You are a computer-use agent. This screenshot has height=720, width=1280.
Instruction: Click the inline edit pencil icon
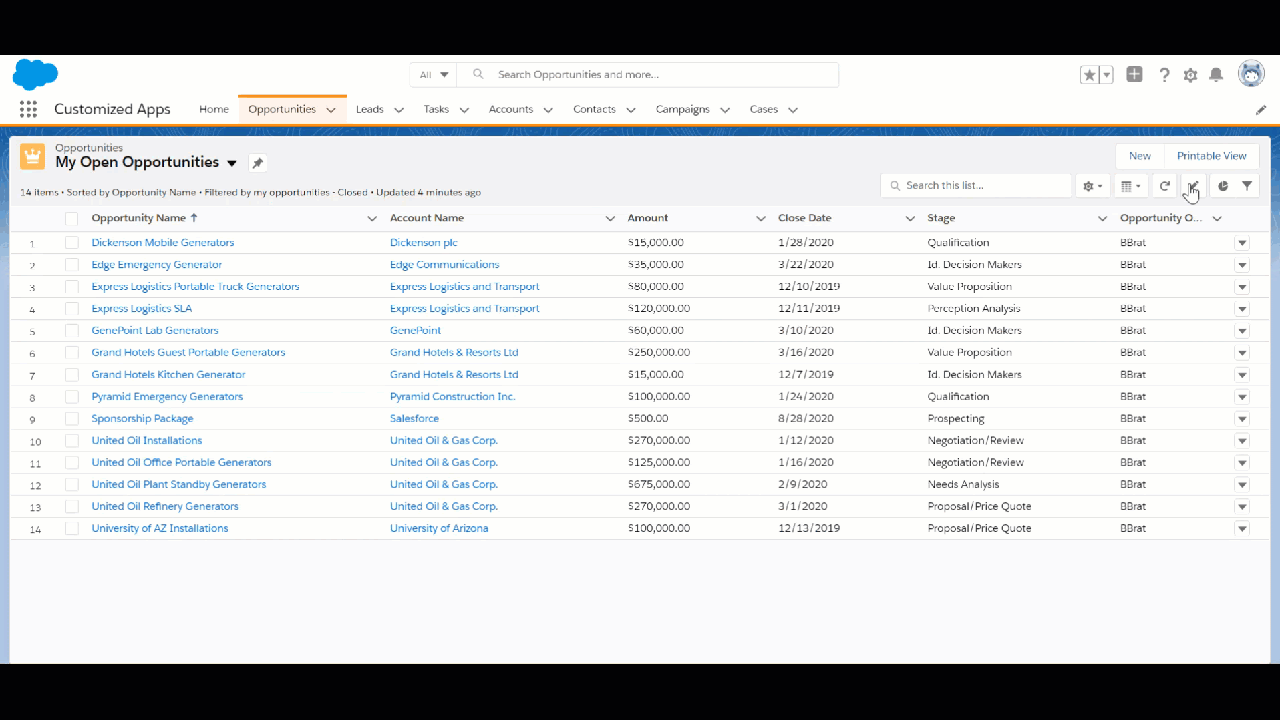1191,185
